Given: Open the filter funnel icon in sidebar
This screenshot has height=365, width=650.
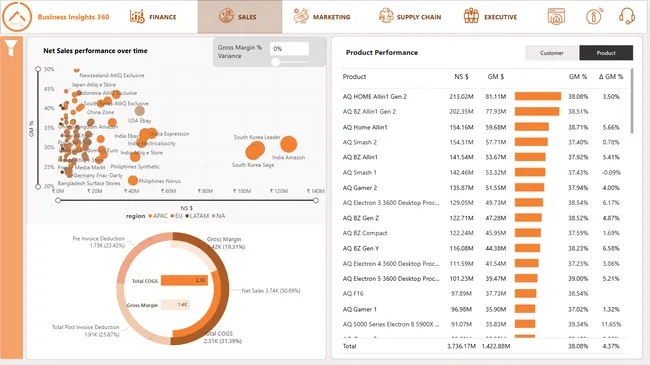Looking at the screenshot, I should [x=11, y=47].
